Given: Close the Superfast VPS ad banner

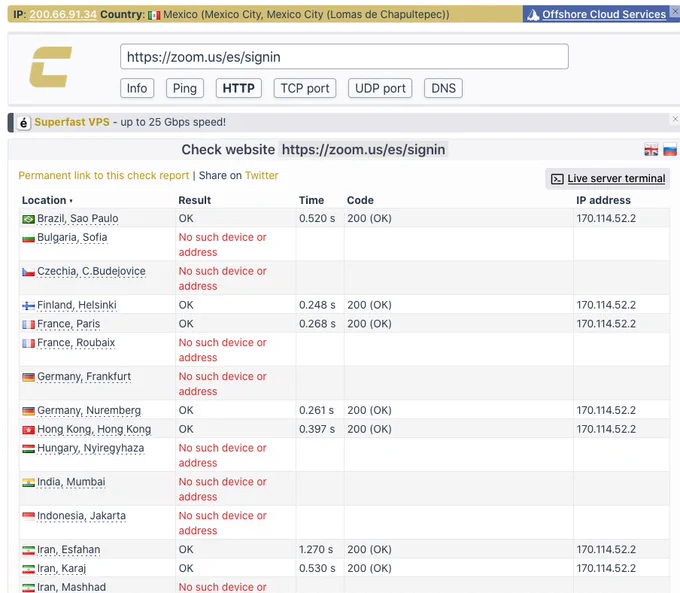Looking at the screenshot, I should [675, 119].
